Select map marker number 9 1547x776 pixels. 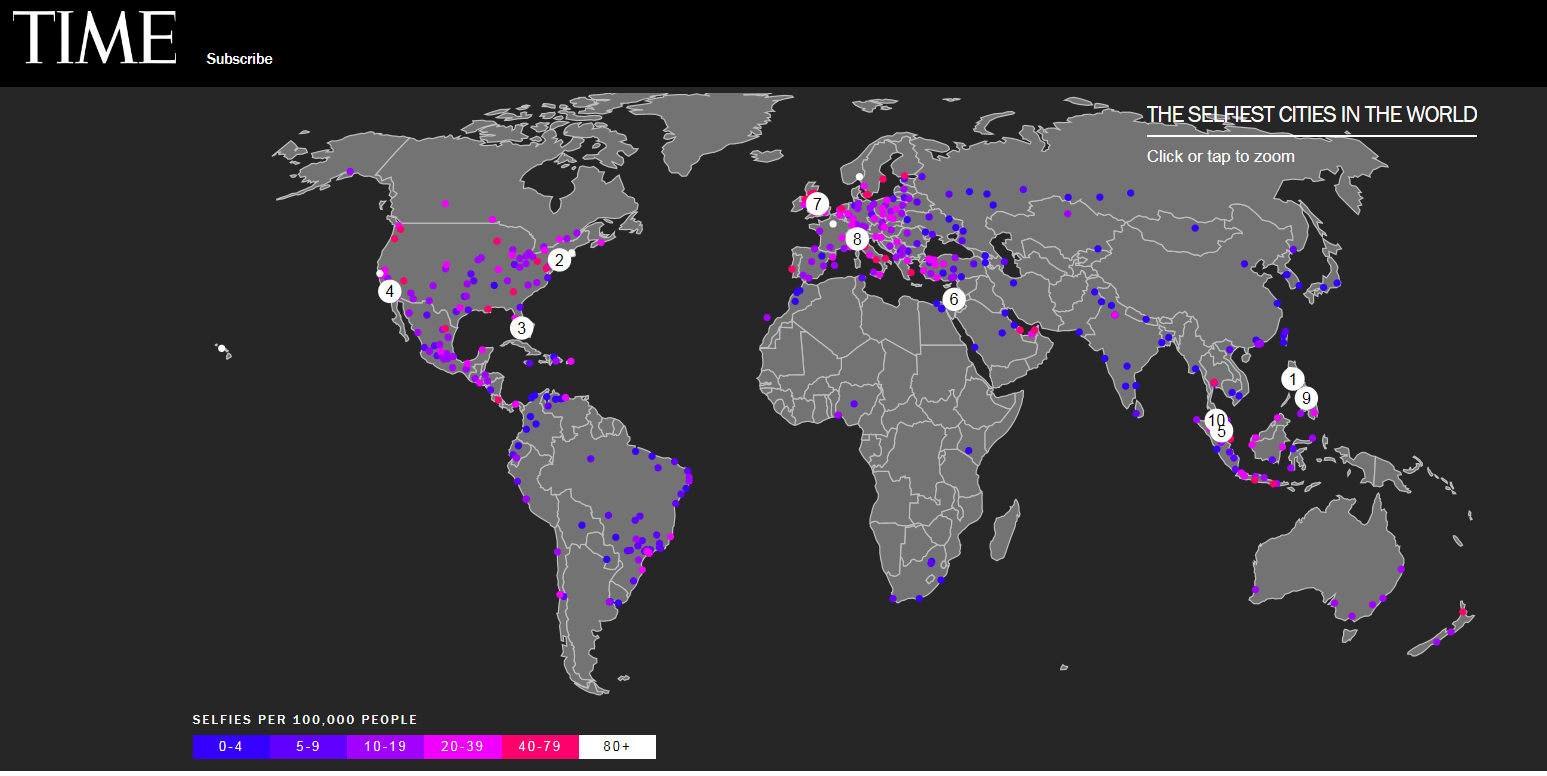click(1306, 398)
